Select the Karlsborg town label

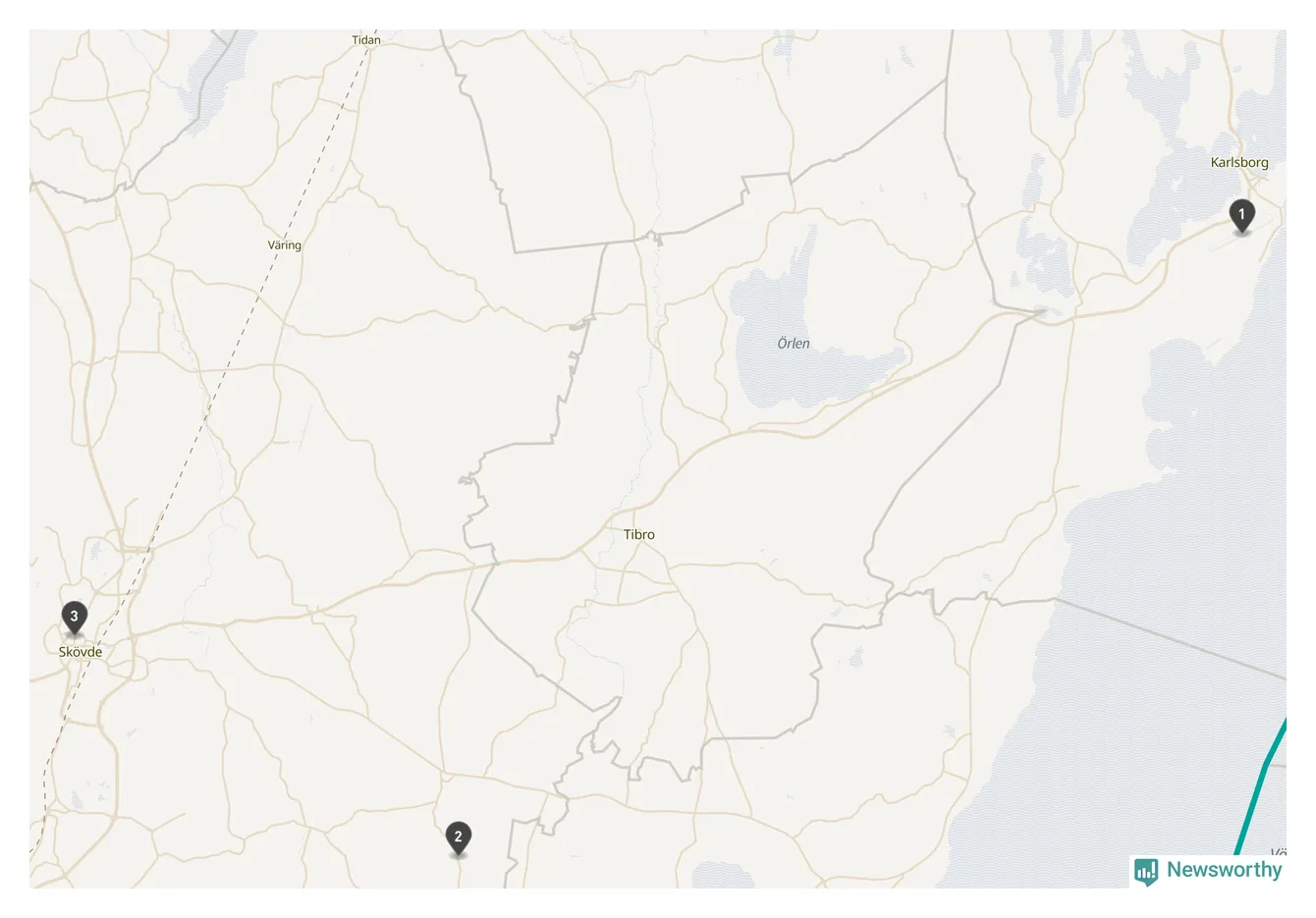click(x=1239, y=162)
